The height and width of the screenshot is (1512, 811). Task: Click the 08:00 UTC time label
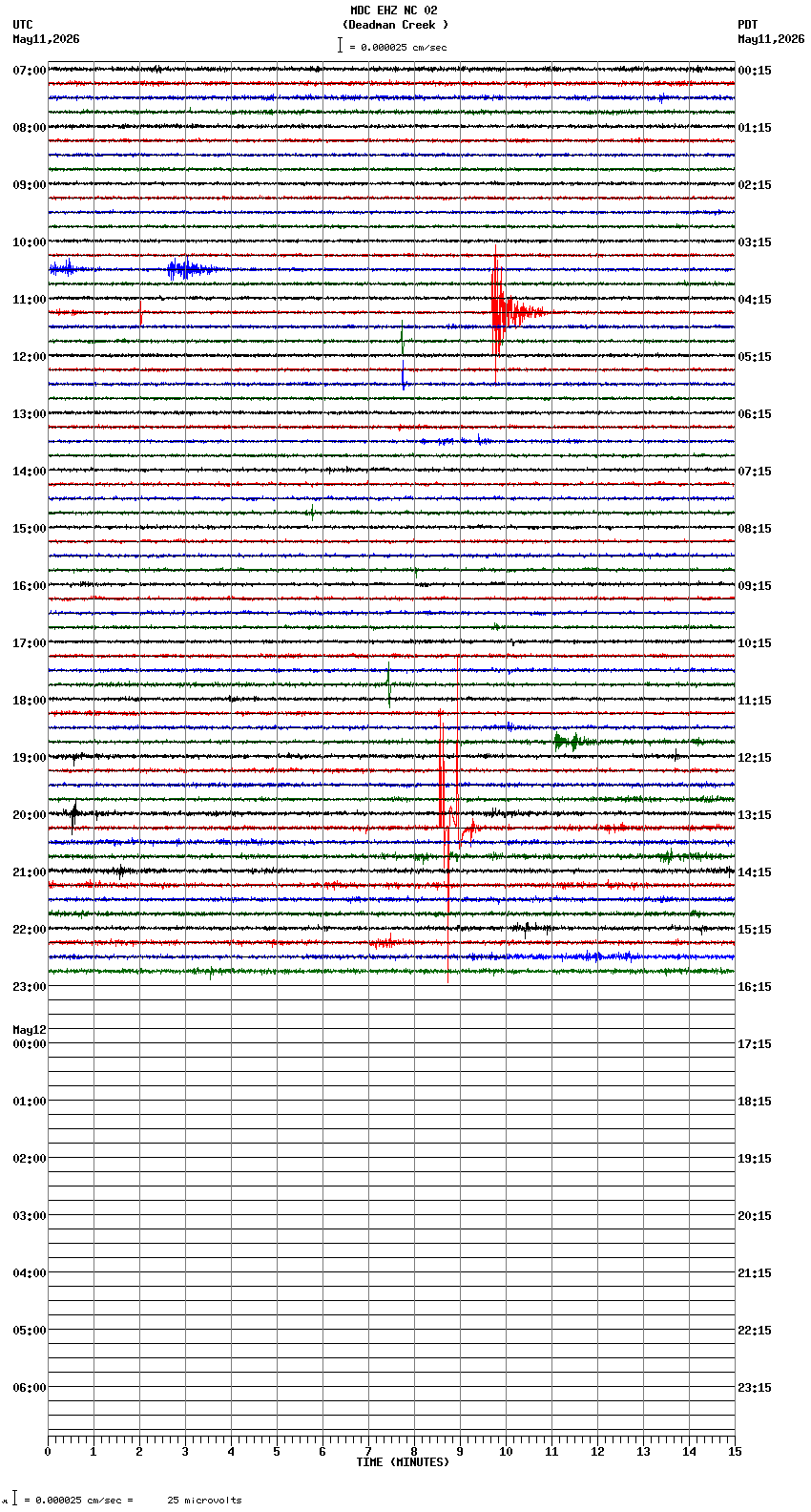30,128
